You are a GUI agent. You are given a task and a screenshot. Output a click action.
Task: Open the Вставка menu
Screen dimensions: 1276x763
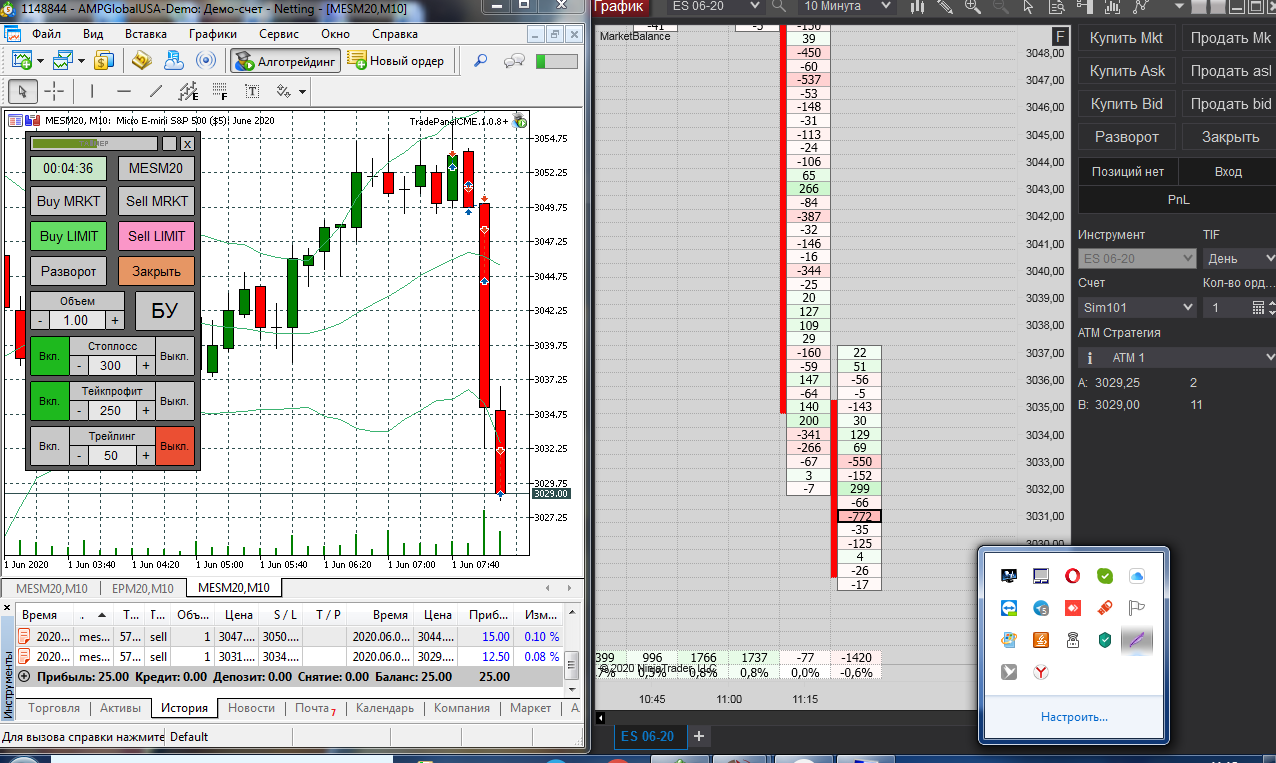[x=146, y=33]
